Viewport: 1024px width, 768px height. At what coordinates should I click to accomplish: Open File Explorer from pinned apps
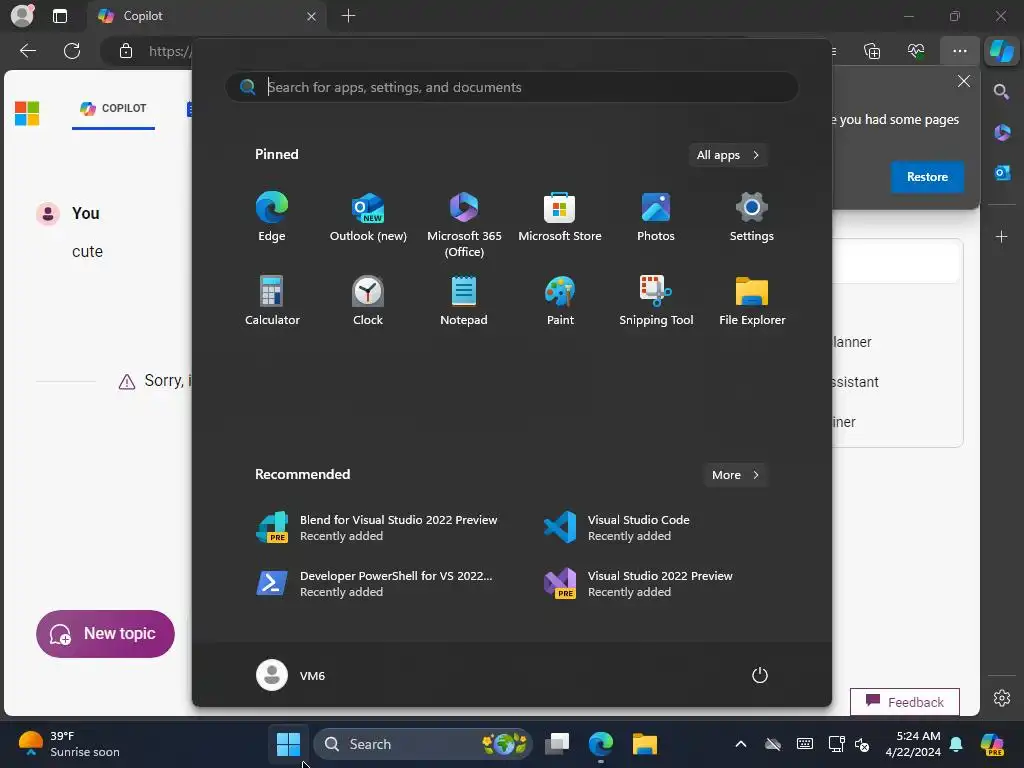pyautogui.click(x=752, y=300)
